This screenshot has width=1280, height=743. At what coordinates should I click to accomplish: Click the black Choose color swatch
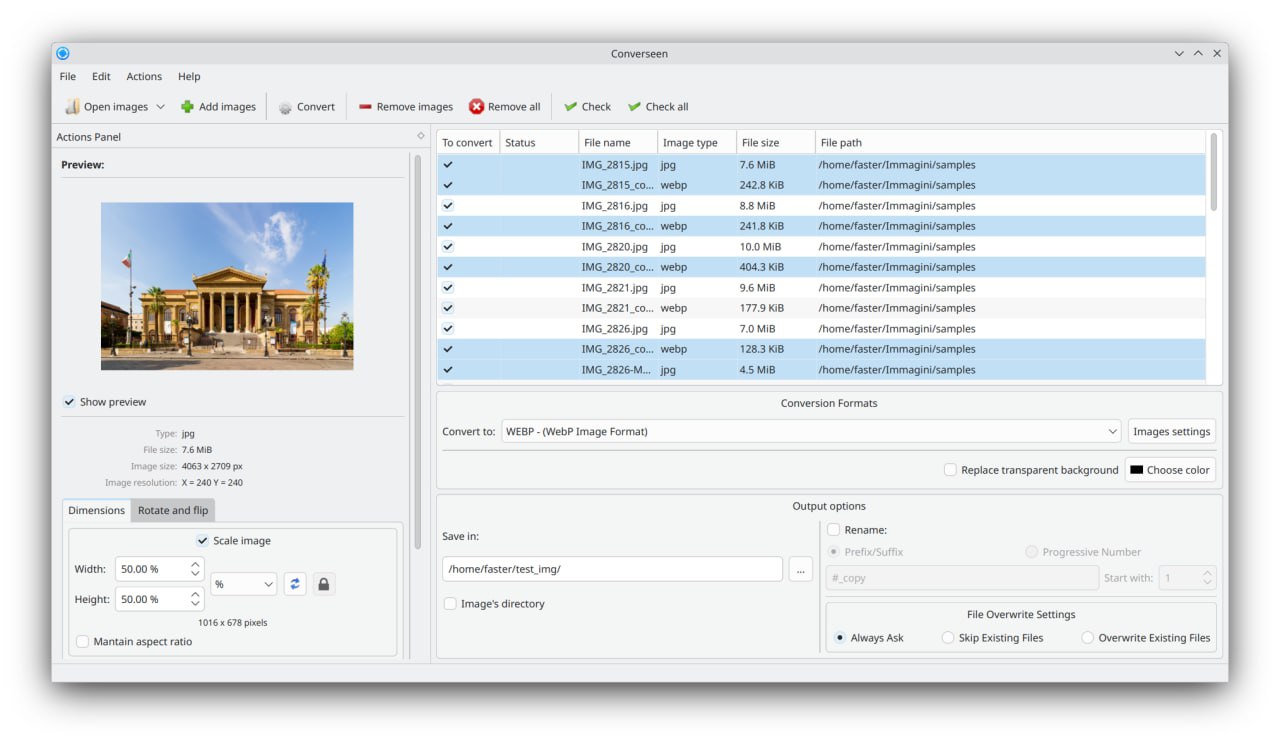1137,470
